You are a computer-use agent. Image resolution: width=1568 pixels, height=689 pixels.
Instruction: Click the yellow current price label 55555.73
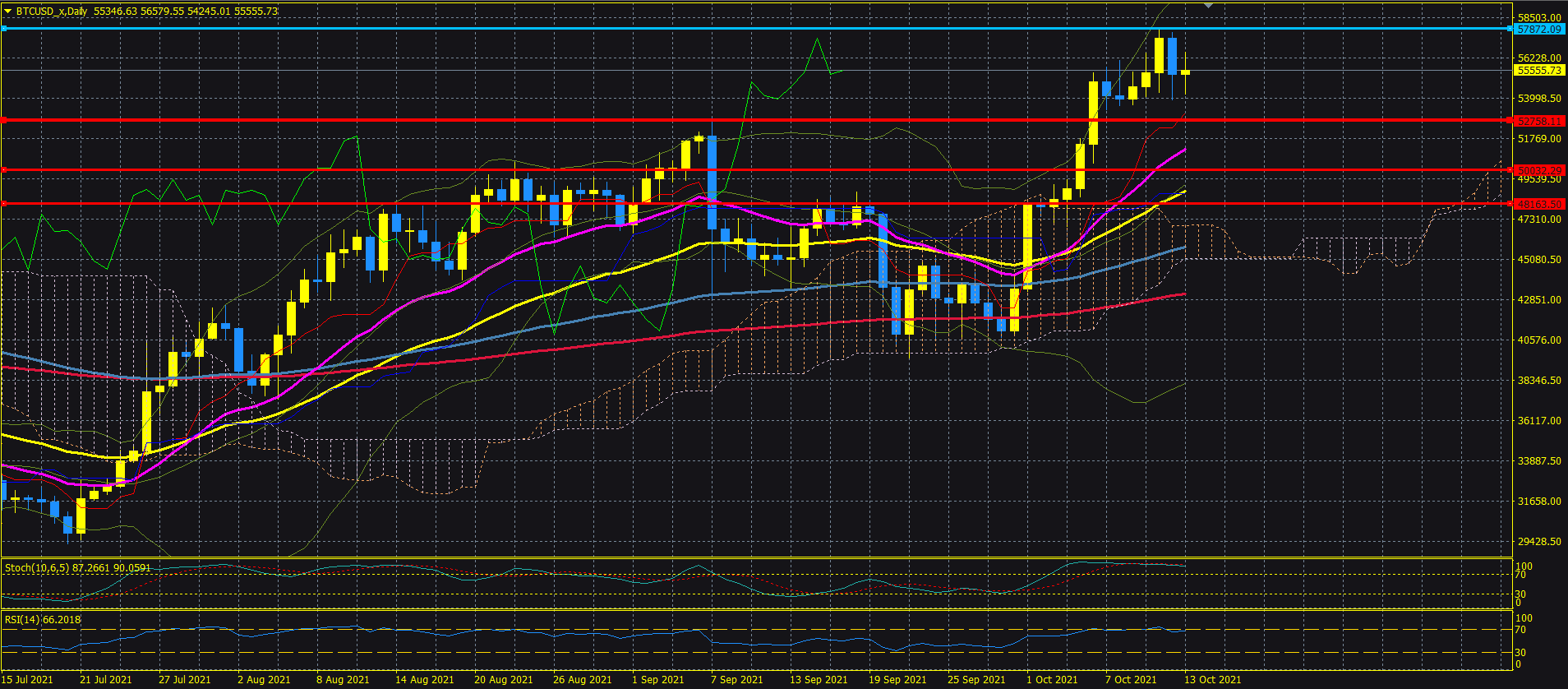tap(1539, 71)
